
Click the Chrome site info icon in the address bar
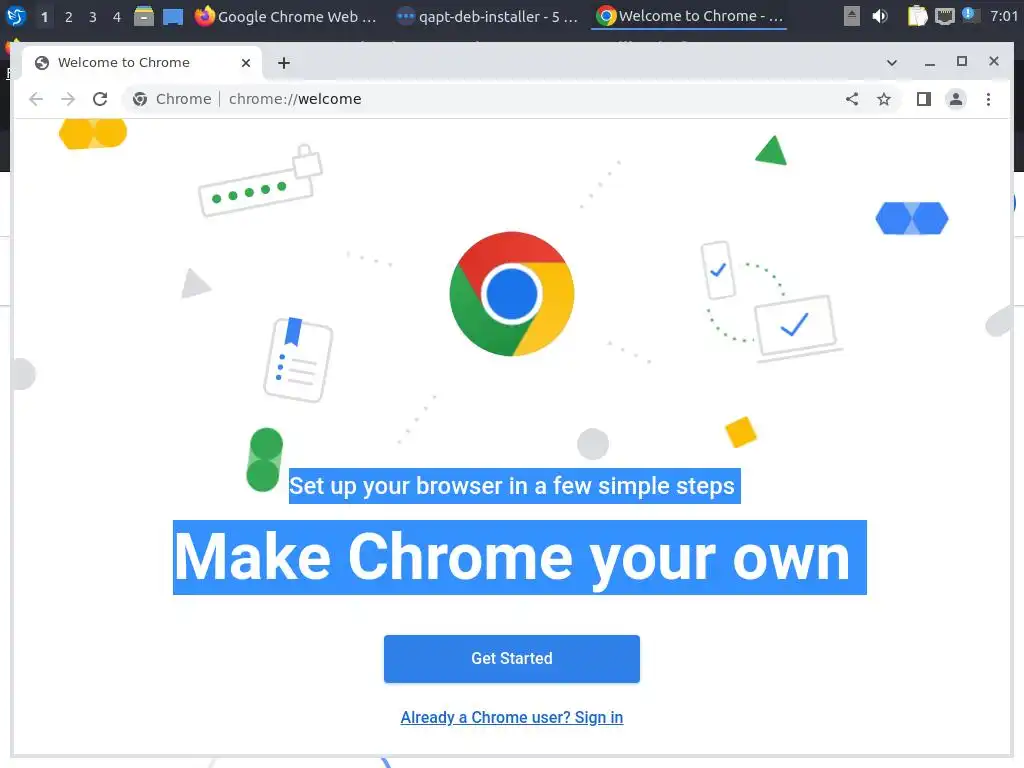click(x=140, y=99)
